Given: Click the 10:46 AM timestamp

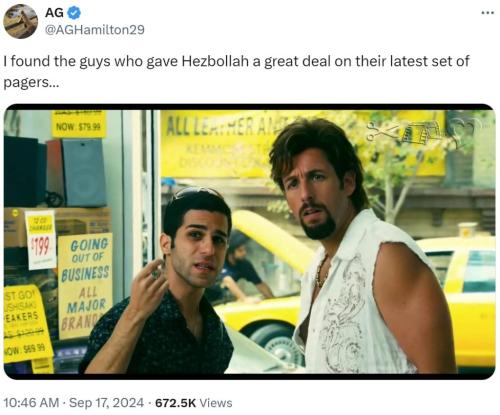Looking at the screenshot, I should tap(31, 403).
